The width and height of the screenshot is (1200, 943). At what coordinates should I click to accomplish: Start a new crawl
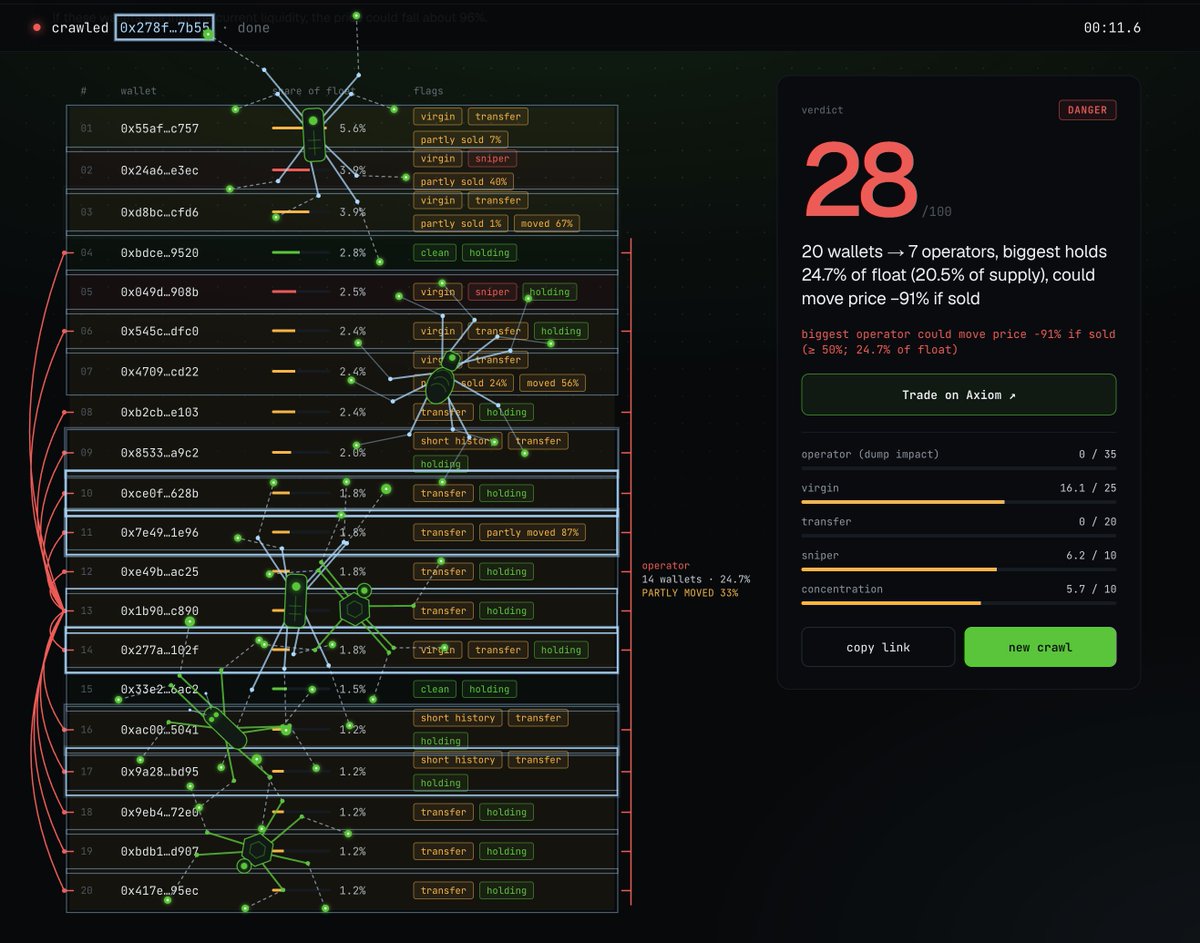[x=1040, y=647]
